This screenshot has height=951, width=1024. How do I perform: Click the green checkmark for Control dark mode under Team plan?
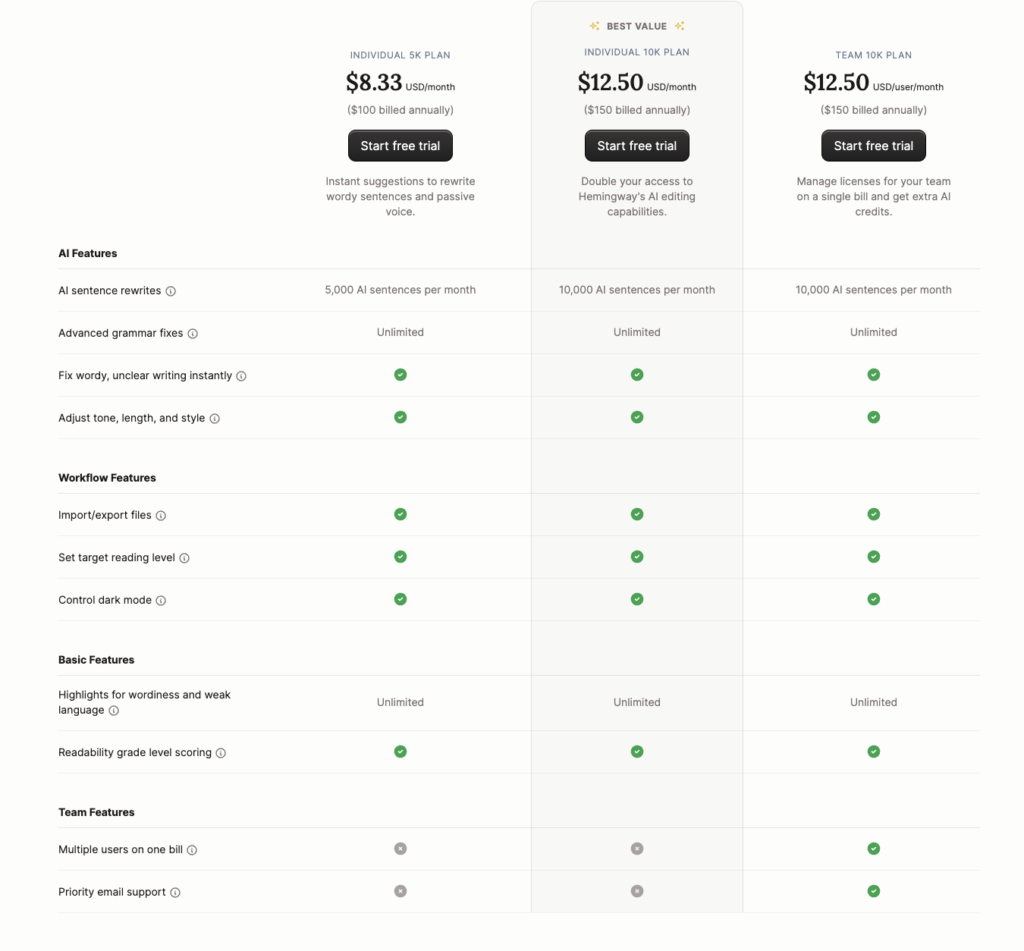873,599
